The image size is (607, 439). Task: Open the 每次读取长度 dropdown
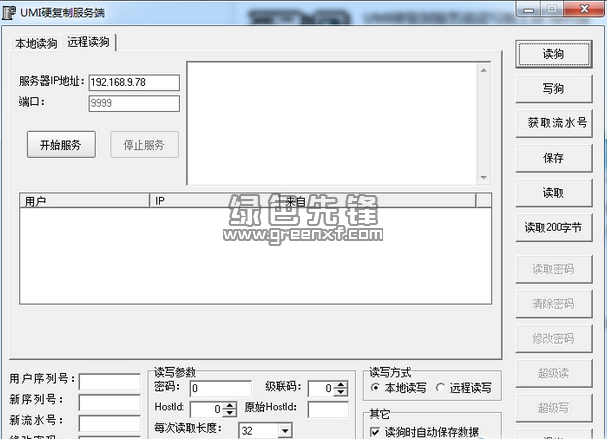(284, 430)
